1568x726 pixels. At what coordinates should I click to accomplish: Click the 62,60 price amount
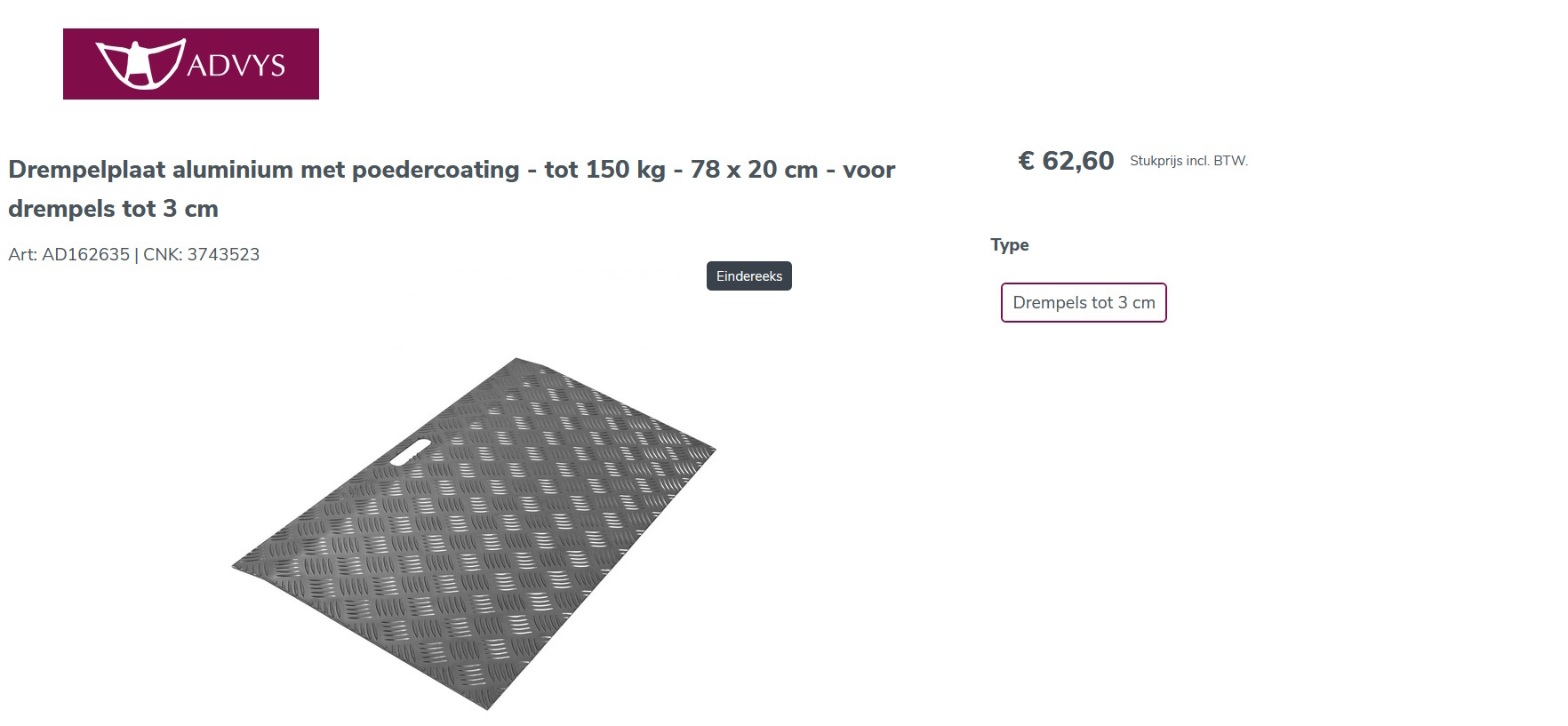1077,161
